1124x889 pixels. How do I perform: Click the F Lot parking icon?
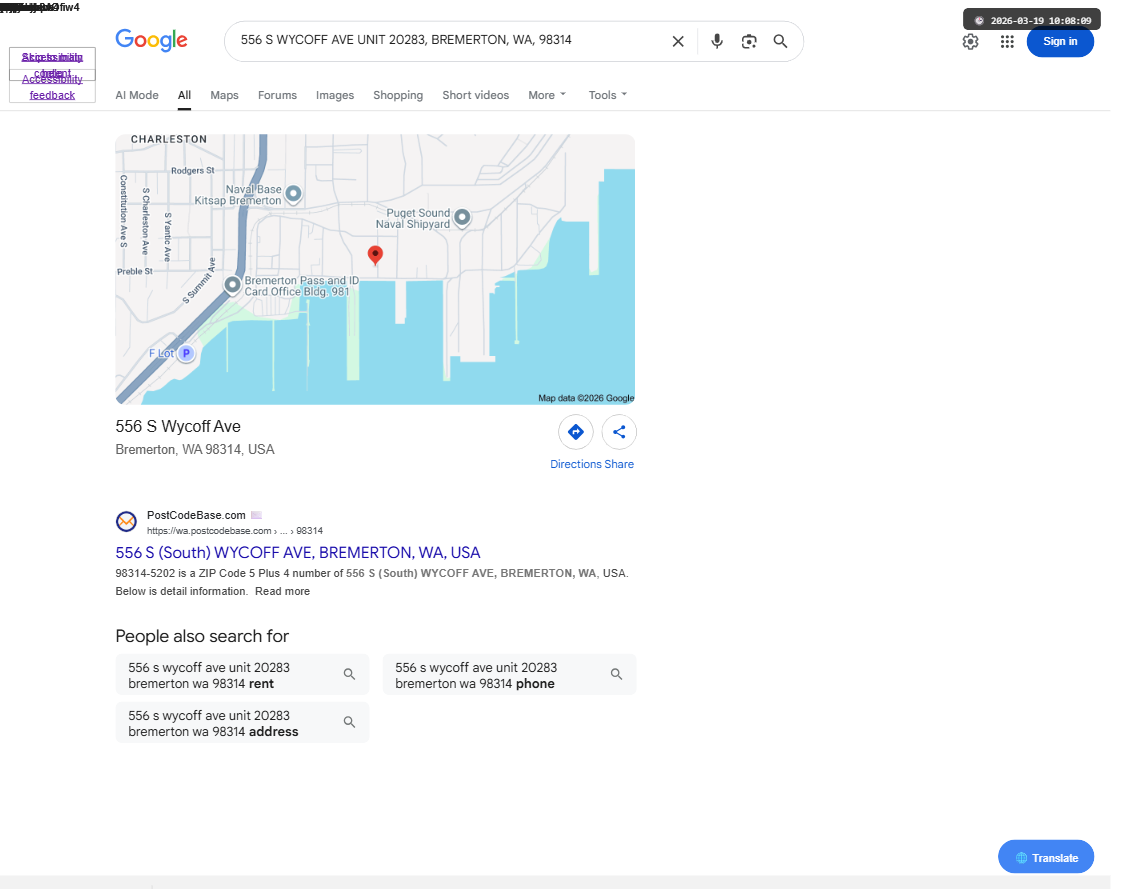pos(186,353)
